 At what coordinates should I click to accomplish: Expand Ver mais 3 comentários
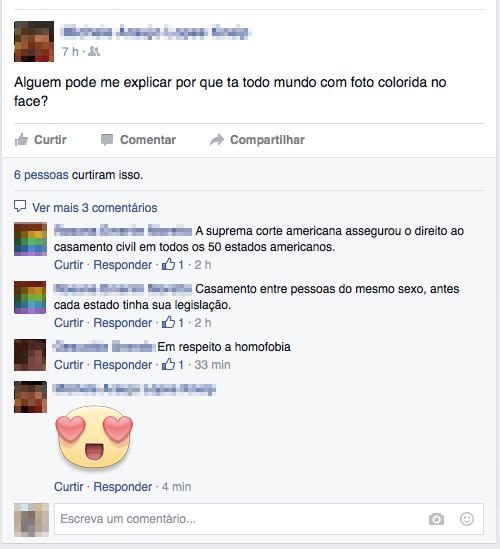[x=95, y=208]
